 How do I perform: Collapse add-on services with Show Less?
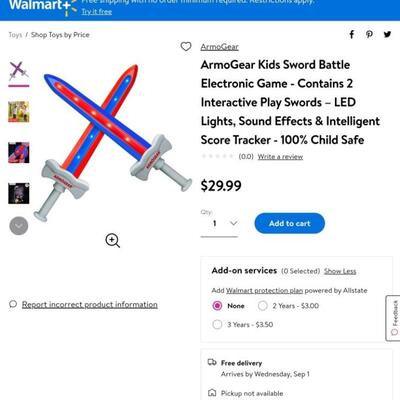340,271
